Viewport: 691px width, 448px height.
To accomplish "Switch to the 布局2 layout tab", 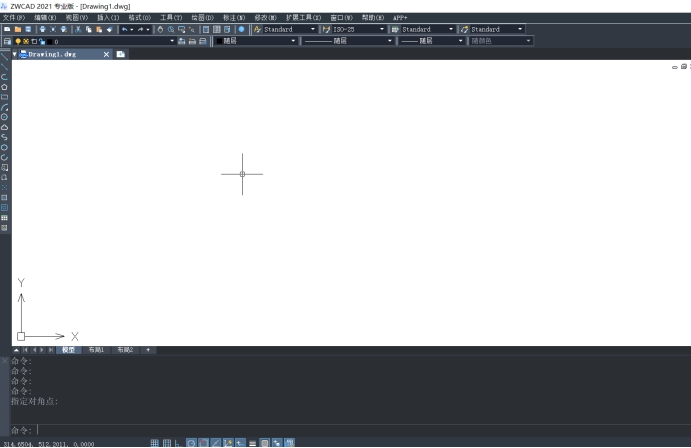I will point(125,350).
